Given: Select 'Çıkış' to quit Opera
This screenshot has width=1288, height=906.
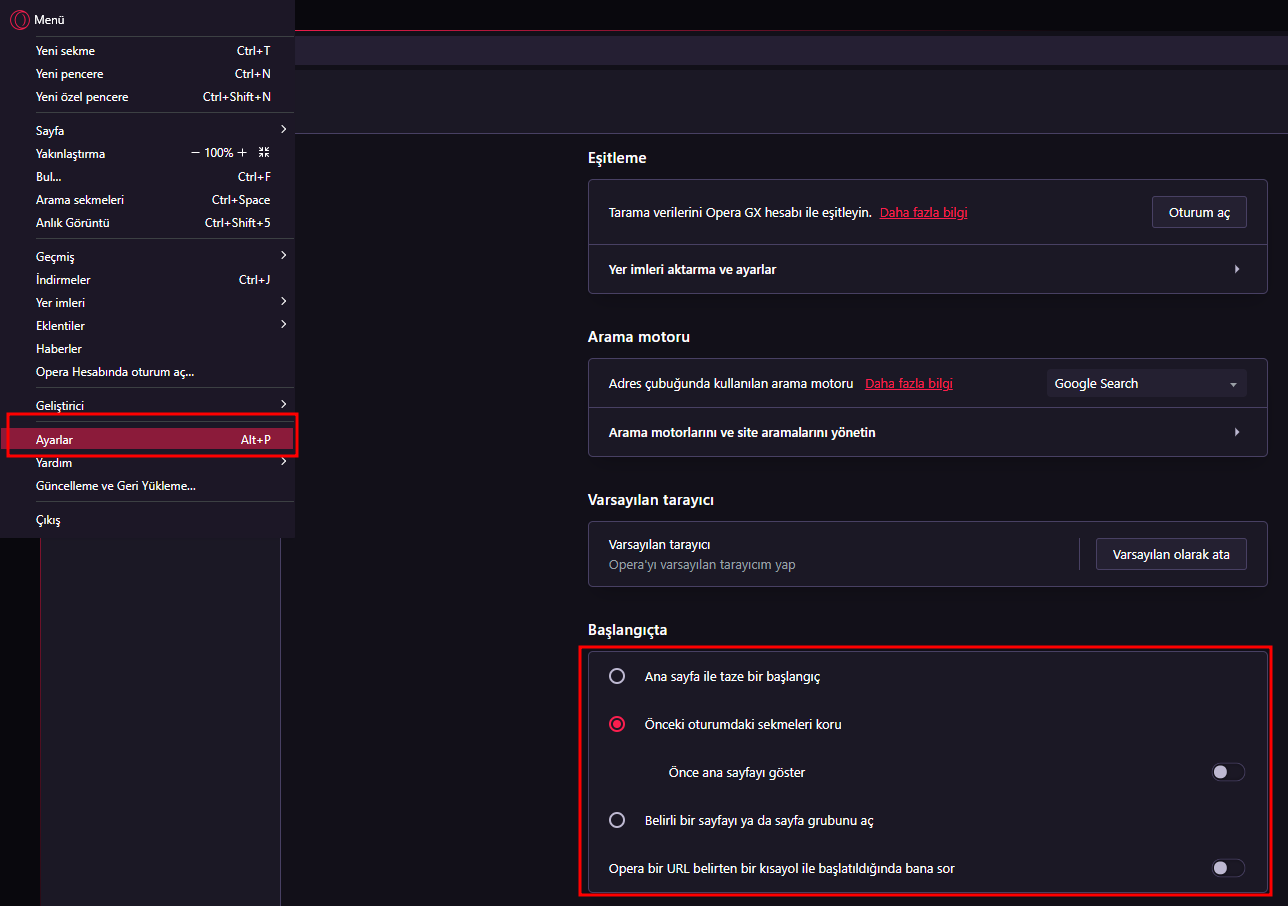Looking at the screenshot, I should tap(147, 520).
